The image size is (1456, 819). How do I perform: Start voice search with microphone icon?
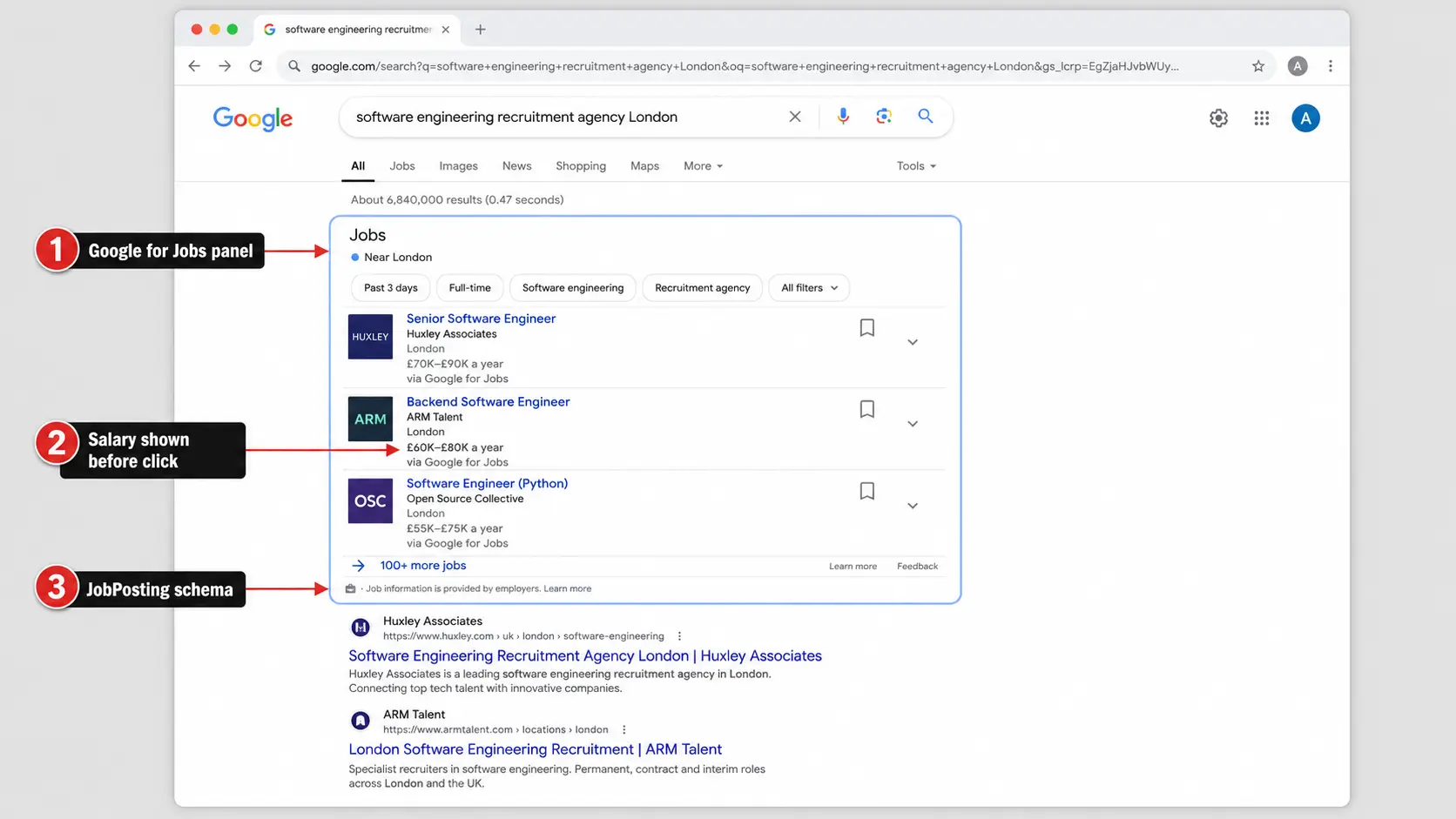point(843,117)
